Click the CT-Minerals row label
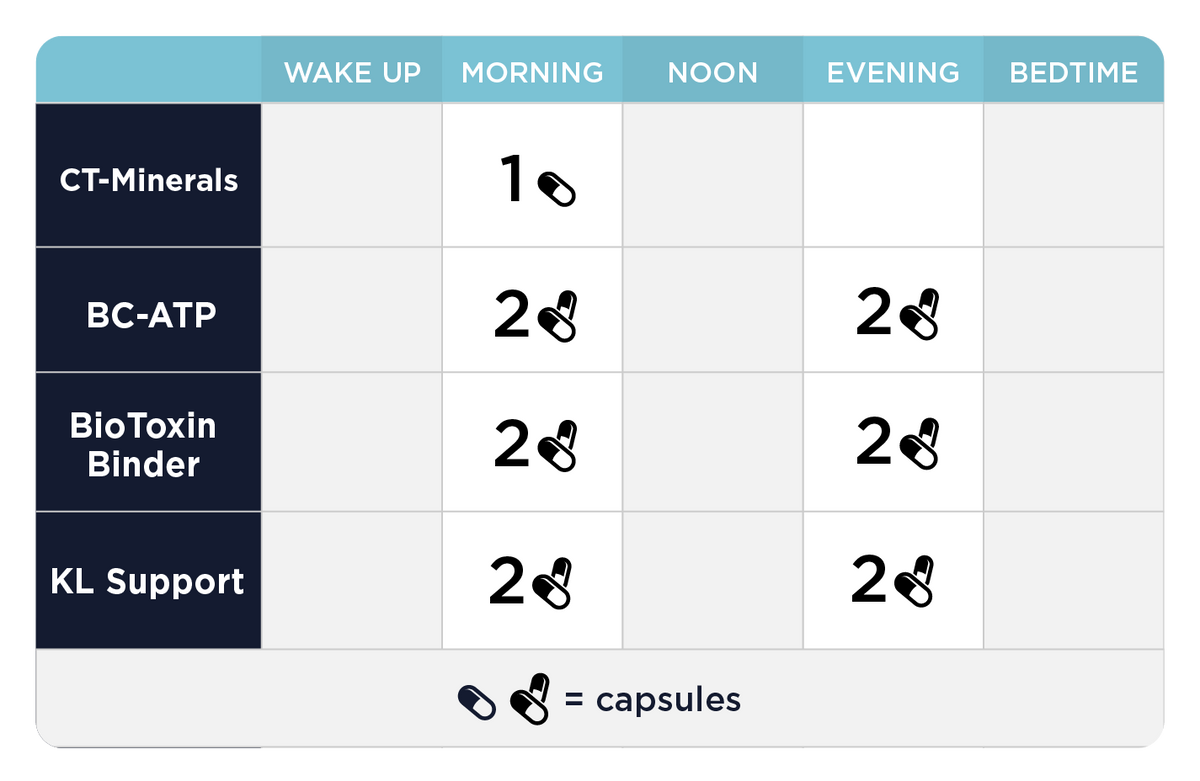Viewport: 1200px width, 781px height. [x=149, y=181]
